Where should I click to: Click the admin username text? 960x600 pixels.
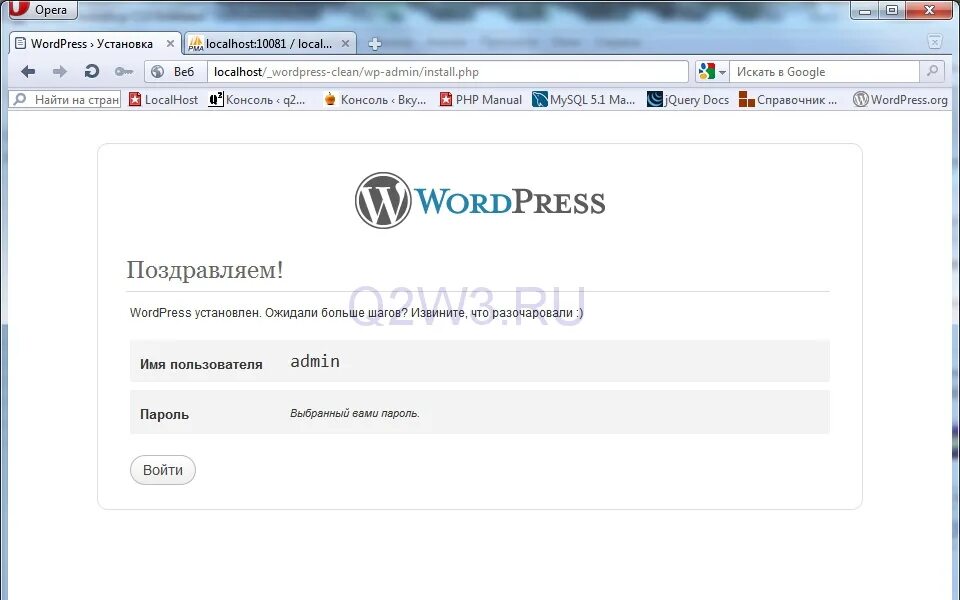pyautogui.click(x=315, y=361)
